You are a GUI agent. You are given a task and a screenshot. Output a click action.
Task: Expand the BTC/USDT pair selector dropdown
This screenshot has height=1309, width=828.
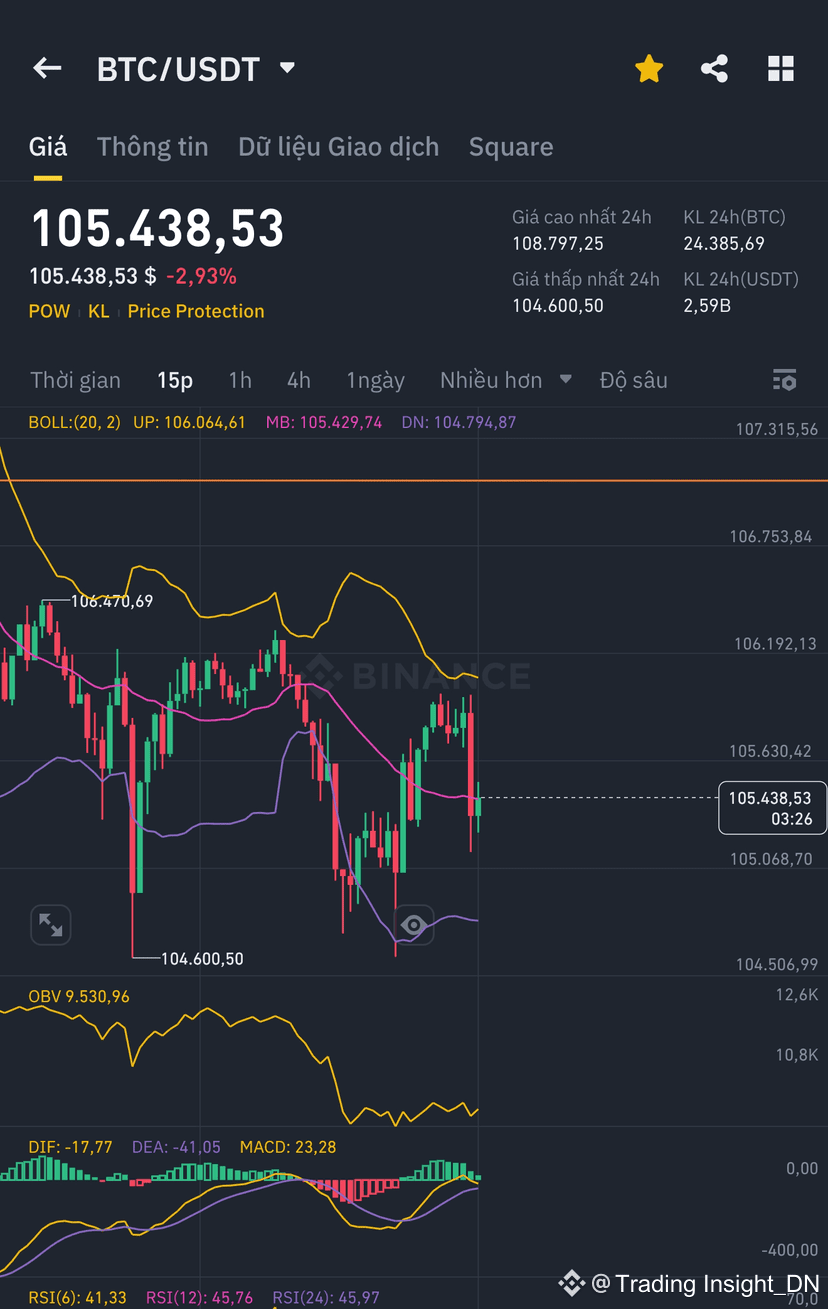tap(286, 68)
